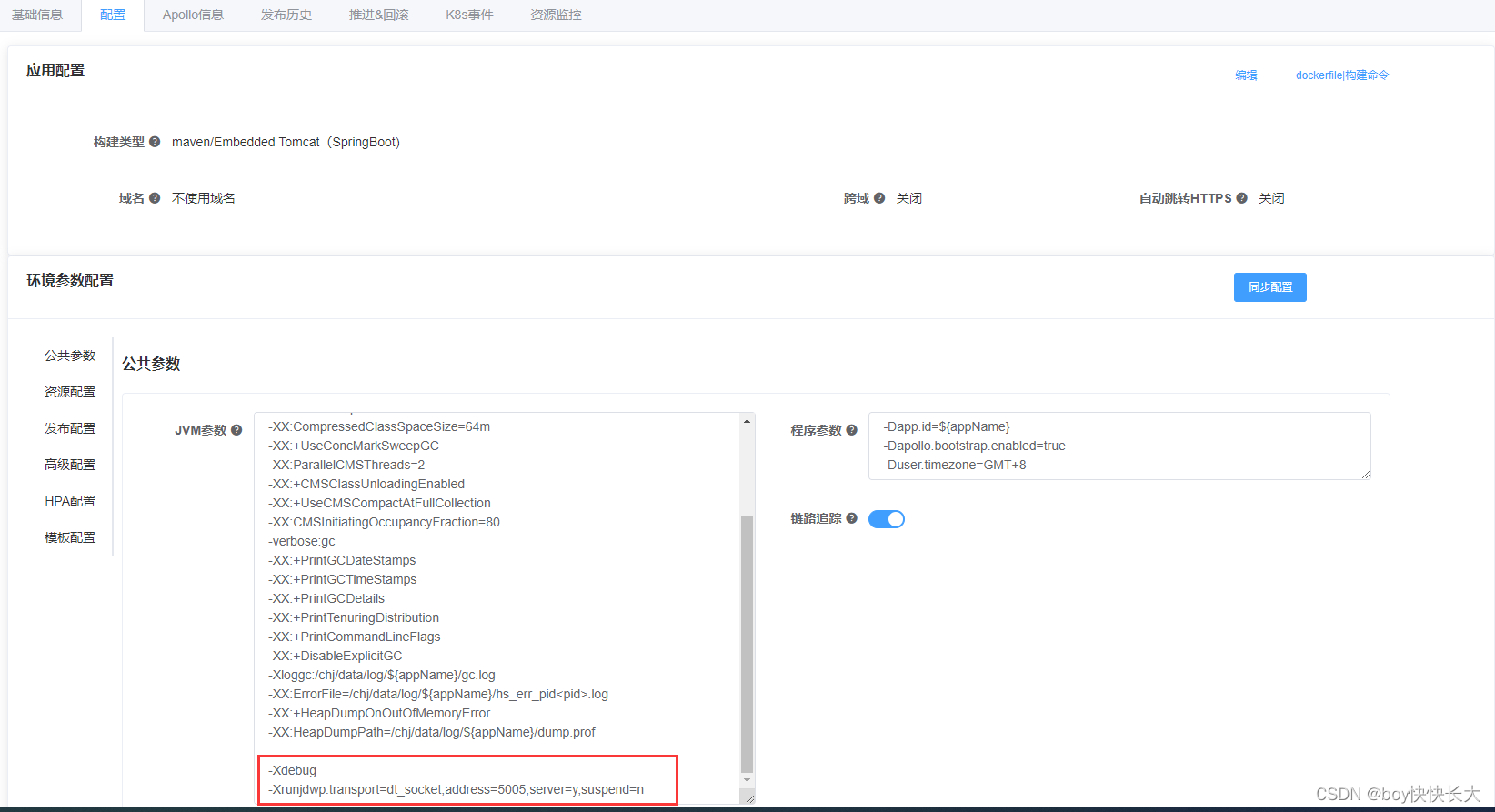Viewport: 1495px width, 812px height.
Task: Click the -XX:ParallelCMSThreads=2 line
Action: tap(346, 465)
